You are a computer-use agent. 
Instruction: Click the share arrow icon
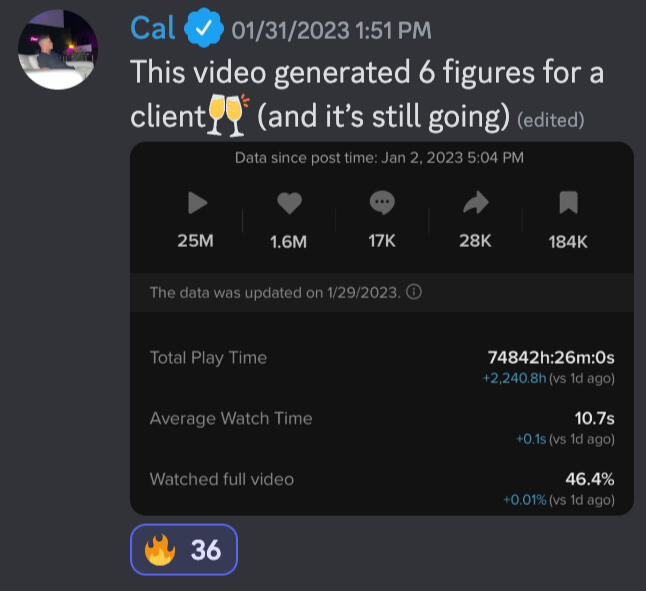pos(476,203)
